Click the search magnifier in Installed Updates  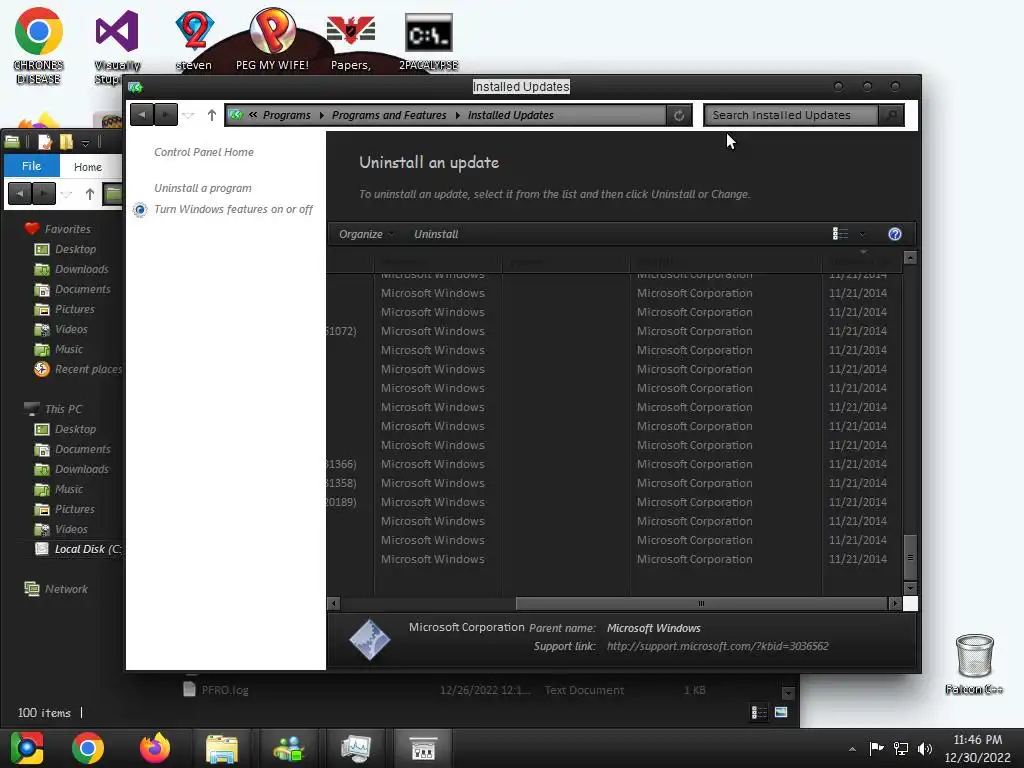(x=891, y=116)
